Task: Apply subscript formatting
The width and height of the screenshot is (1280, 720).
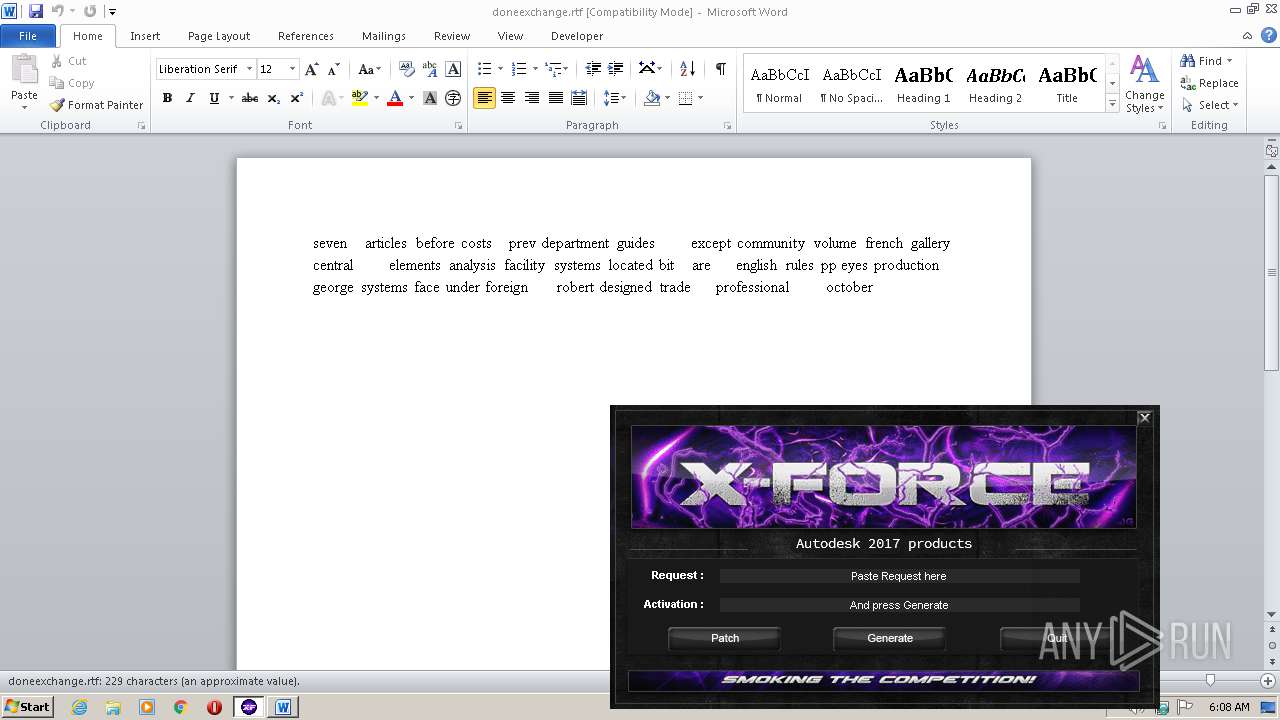Action: [274, 98]
